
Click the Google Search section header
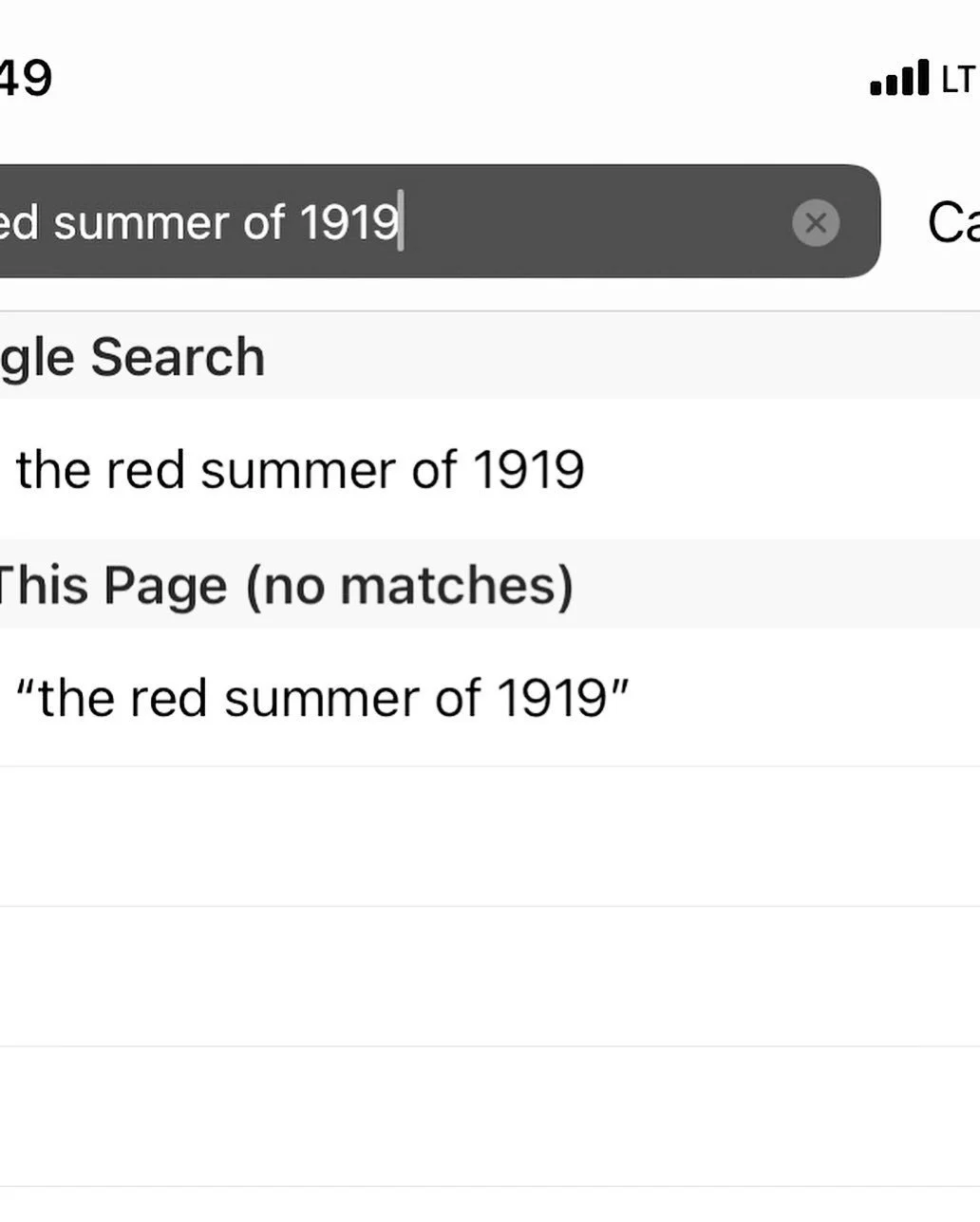pos(132,357)
